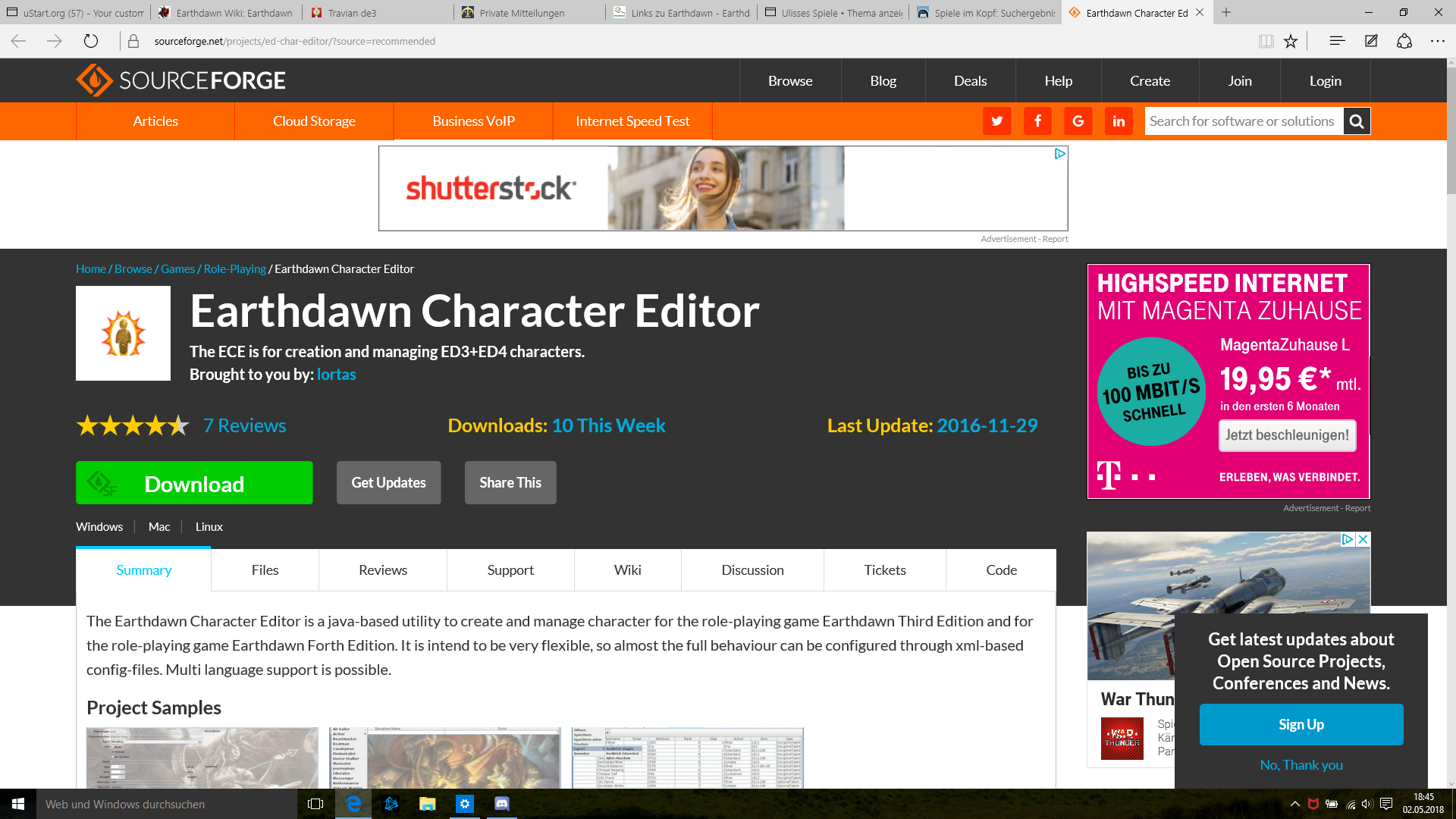The height and width of the screenshot is (819, 1456).
Task: Open Browse in top navigation
Action: 790,80
